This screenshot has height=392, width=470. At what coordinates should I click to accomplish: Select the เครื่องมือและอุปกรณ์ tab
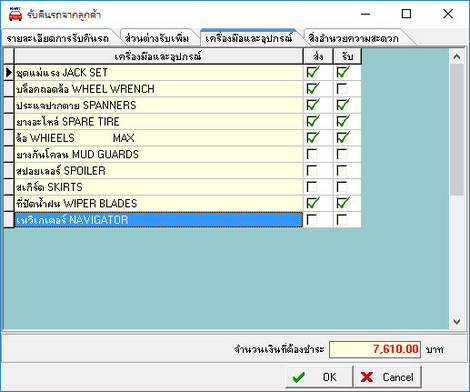[x=249, y=38]
